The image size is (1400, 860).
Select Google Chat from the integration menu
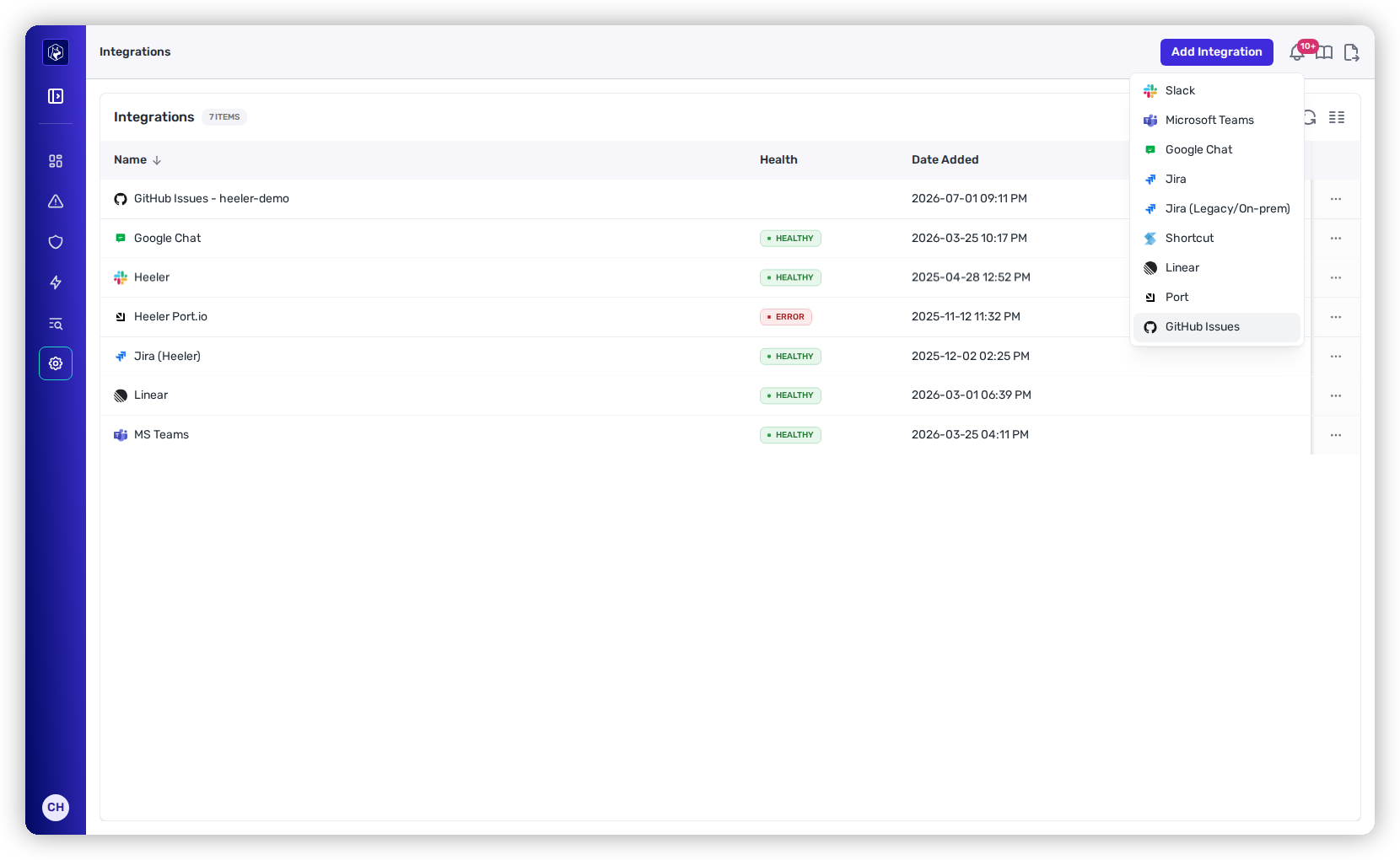[x=1216, y=149]
